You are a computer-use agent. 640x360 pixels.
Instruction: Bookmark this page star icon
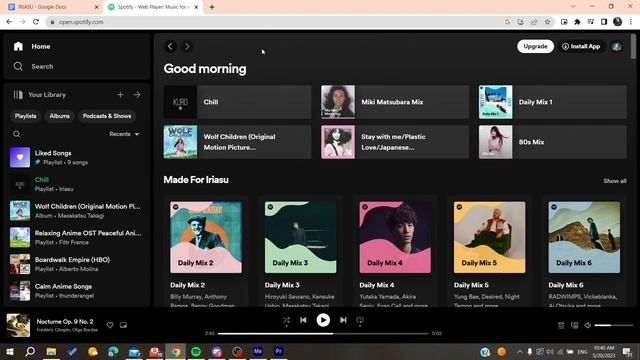click(x=547, y=22)
